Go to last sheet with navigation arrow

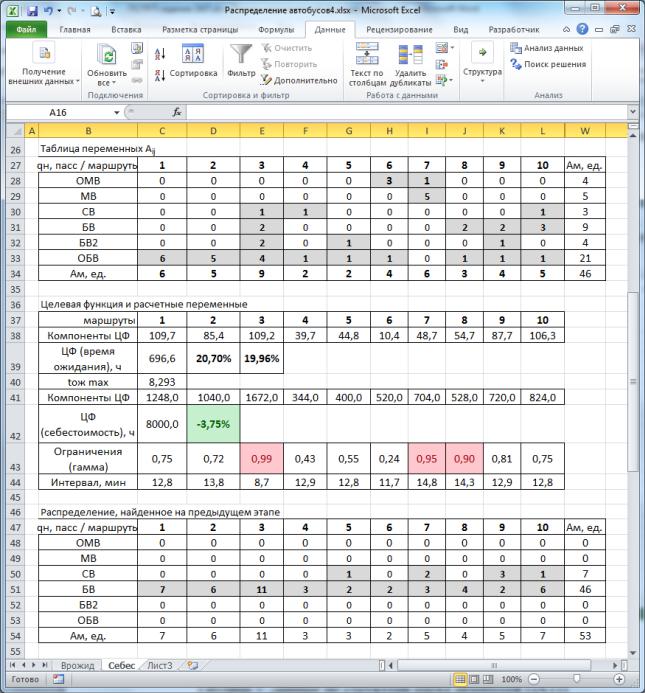pos(44,665)
